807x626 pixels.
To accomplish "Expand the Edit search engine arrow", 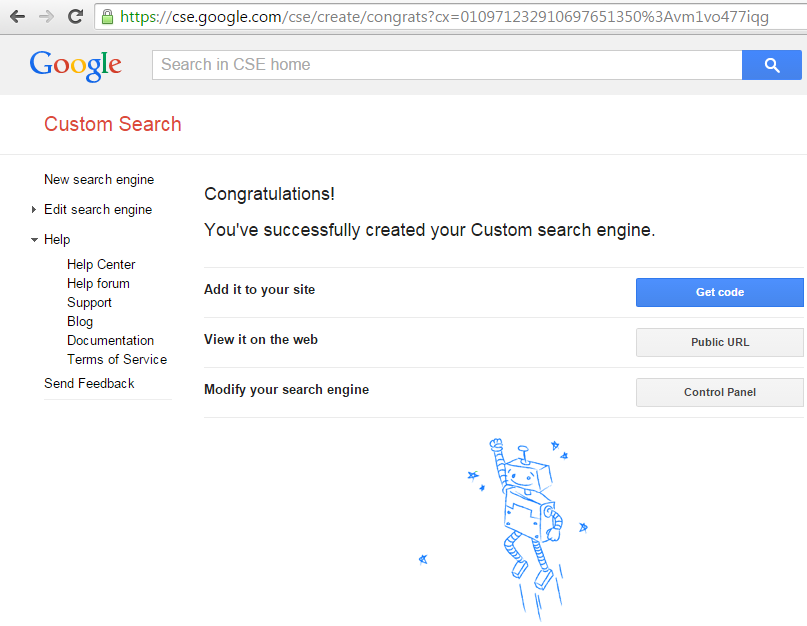I will [33, 210].
